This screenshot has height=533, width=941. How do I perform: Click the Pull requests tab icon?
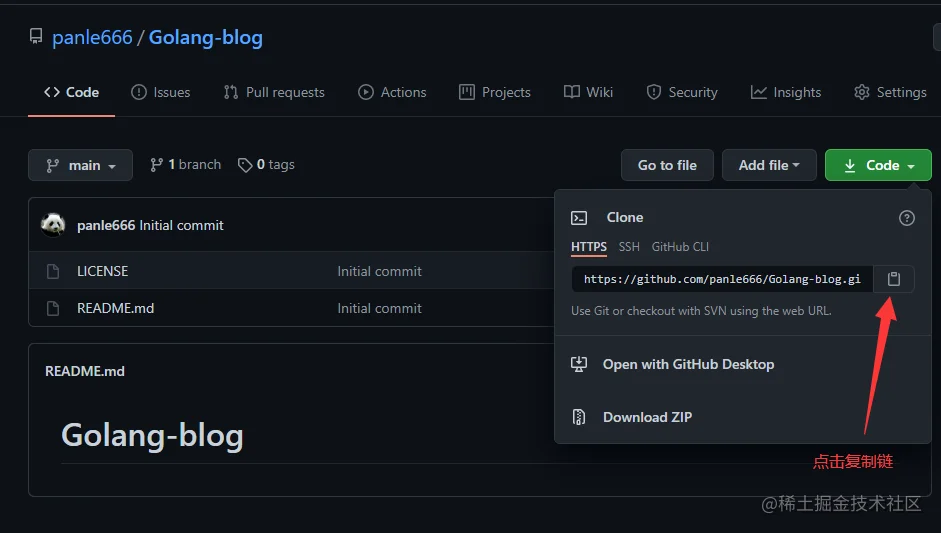(231, 92)
